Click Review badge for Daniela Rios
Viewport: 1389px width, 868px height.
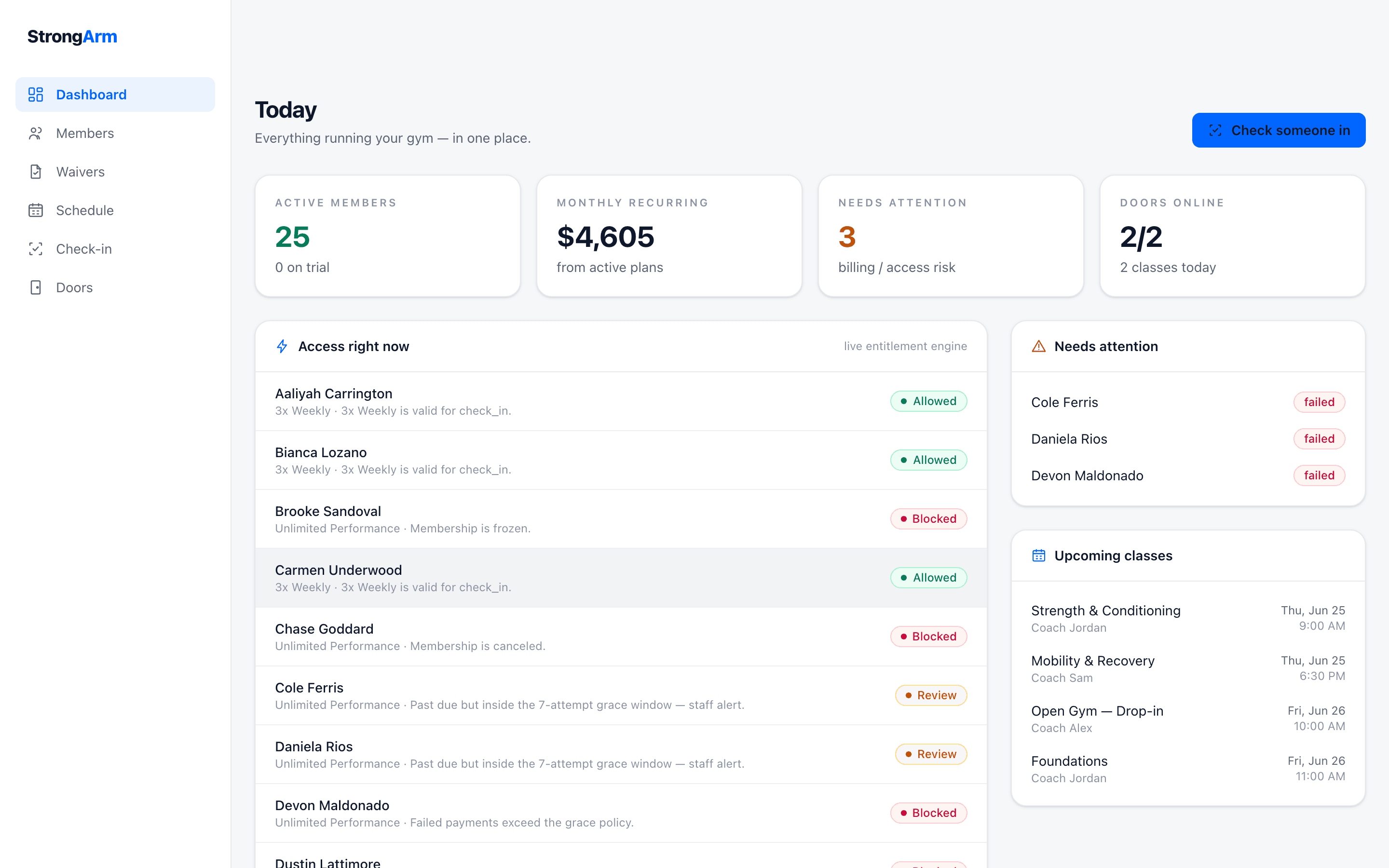click(x=931, y=754)
